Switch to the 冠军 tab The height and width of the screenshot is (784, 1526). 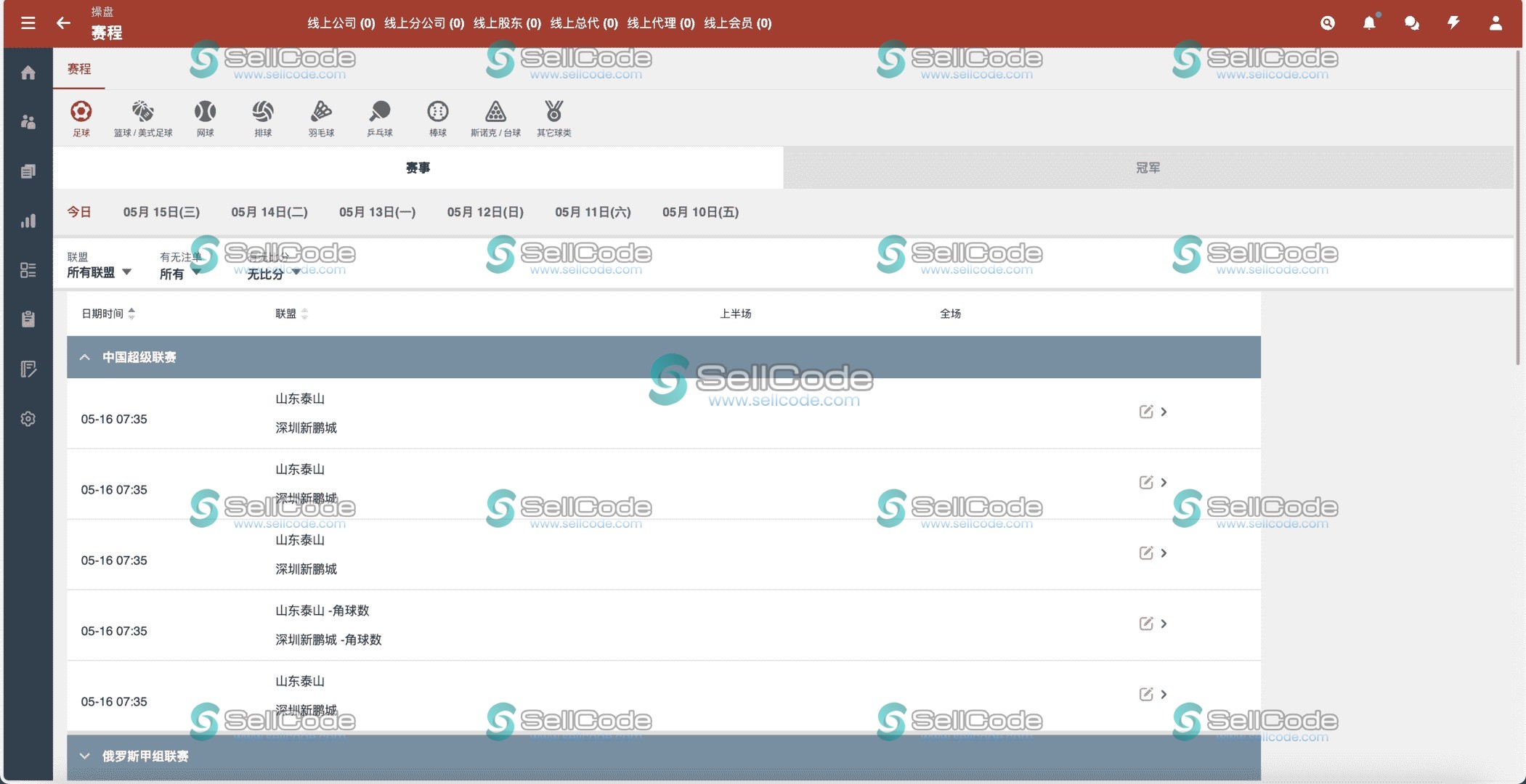pyautogui.click(x=1148, y=167)
